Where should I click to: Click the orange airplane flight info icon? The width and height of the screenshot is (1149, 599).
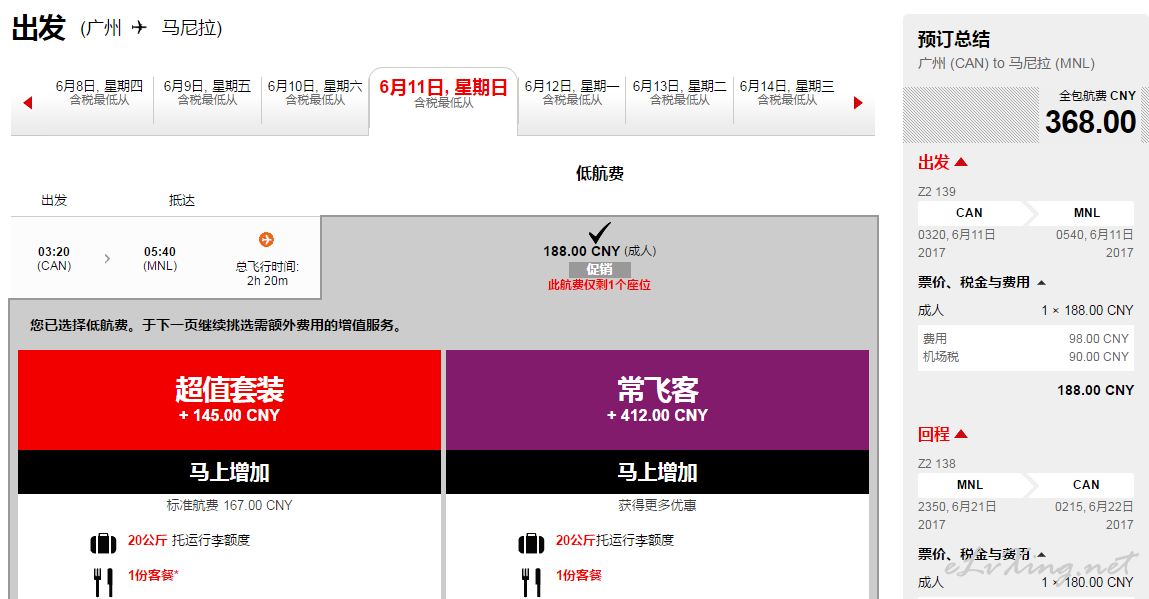266,239
